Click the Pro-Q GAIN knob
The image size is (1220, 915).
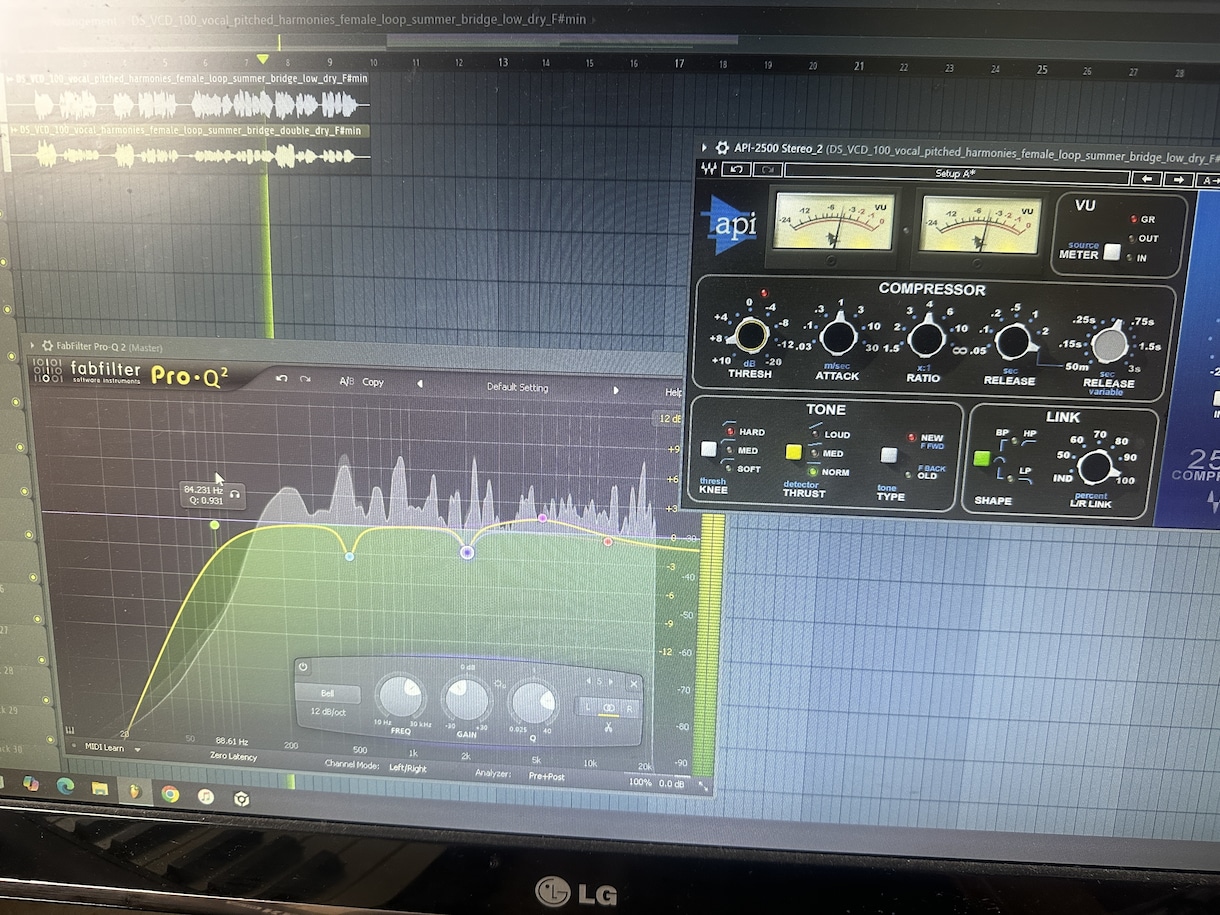tap(466, 700)
